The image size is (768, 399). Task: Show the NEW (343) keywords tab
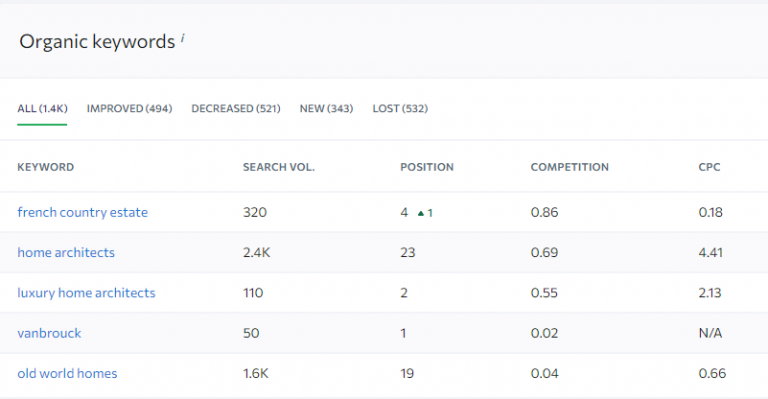(326, 108)
